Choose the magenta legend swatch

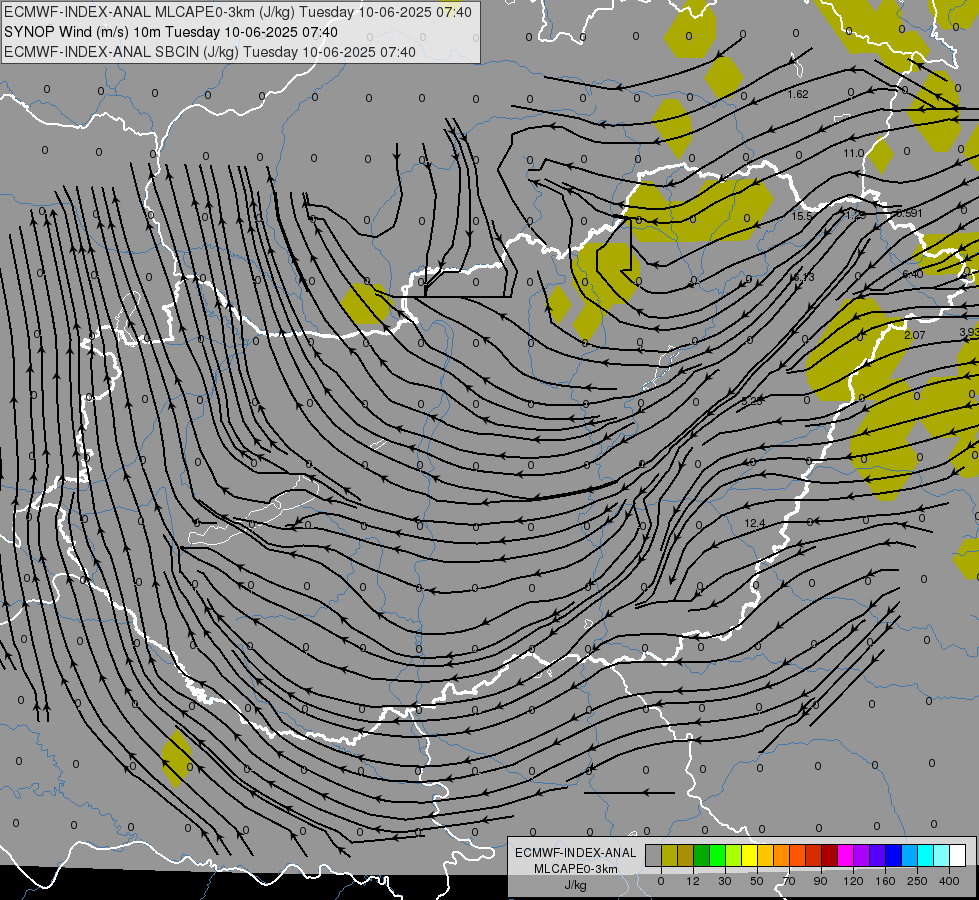pos(846,855)
